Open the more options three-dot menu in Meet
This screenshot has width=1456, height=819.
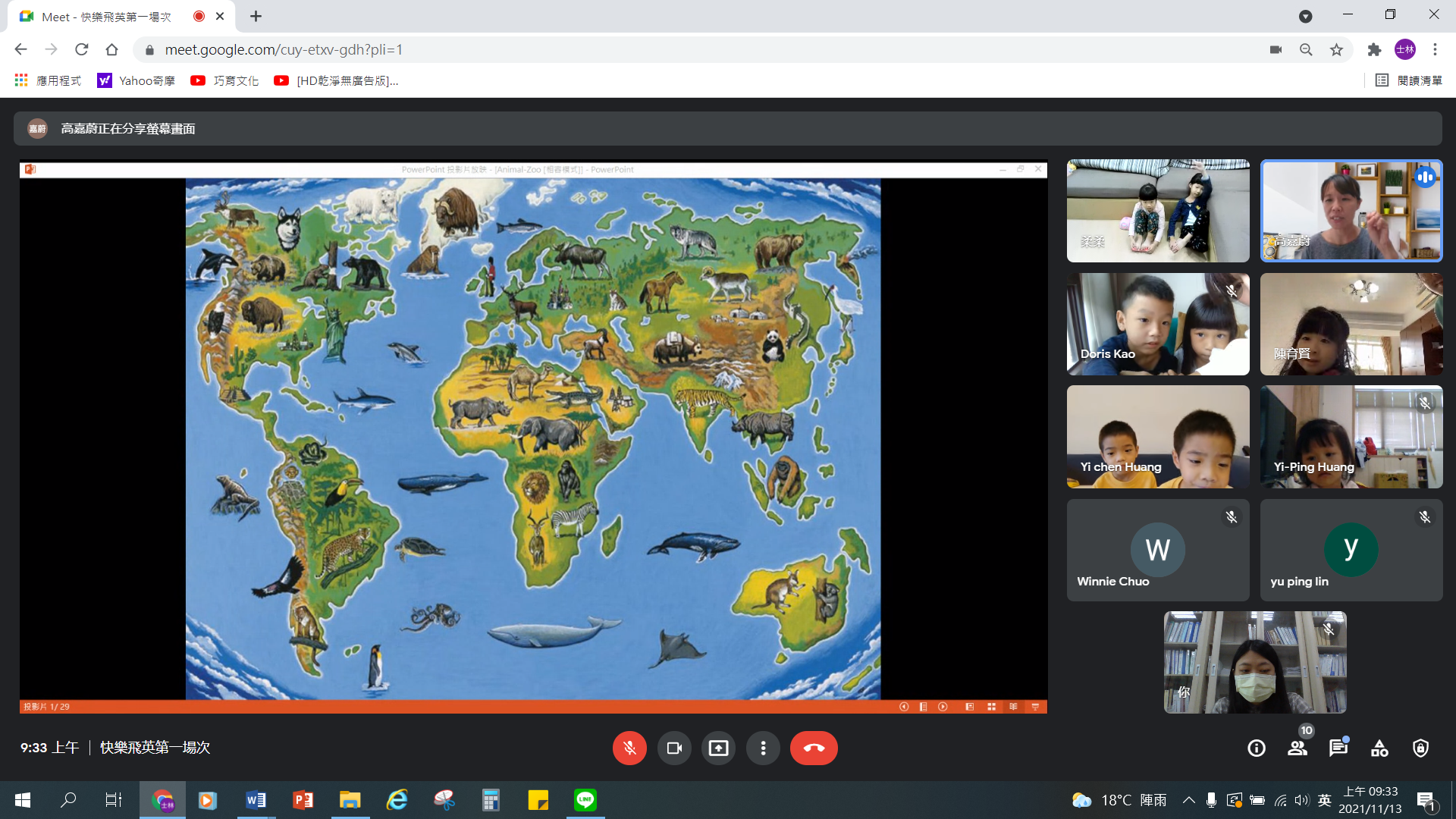[x=763, y=748]
